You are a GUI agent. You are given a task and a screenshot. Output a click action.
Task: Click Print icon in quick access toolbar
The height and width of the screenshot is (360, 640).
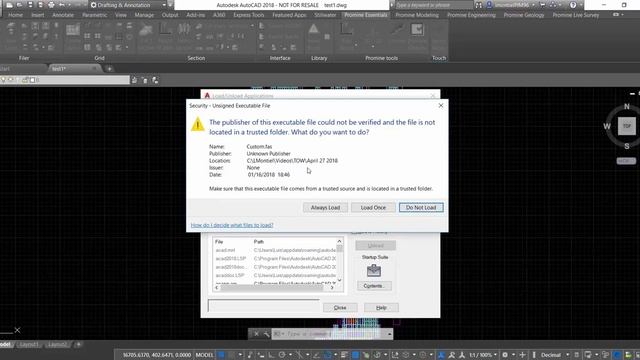[51, 5]
